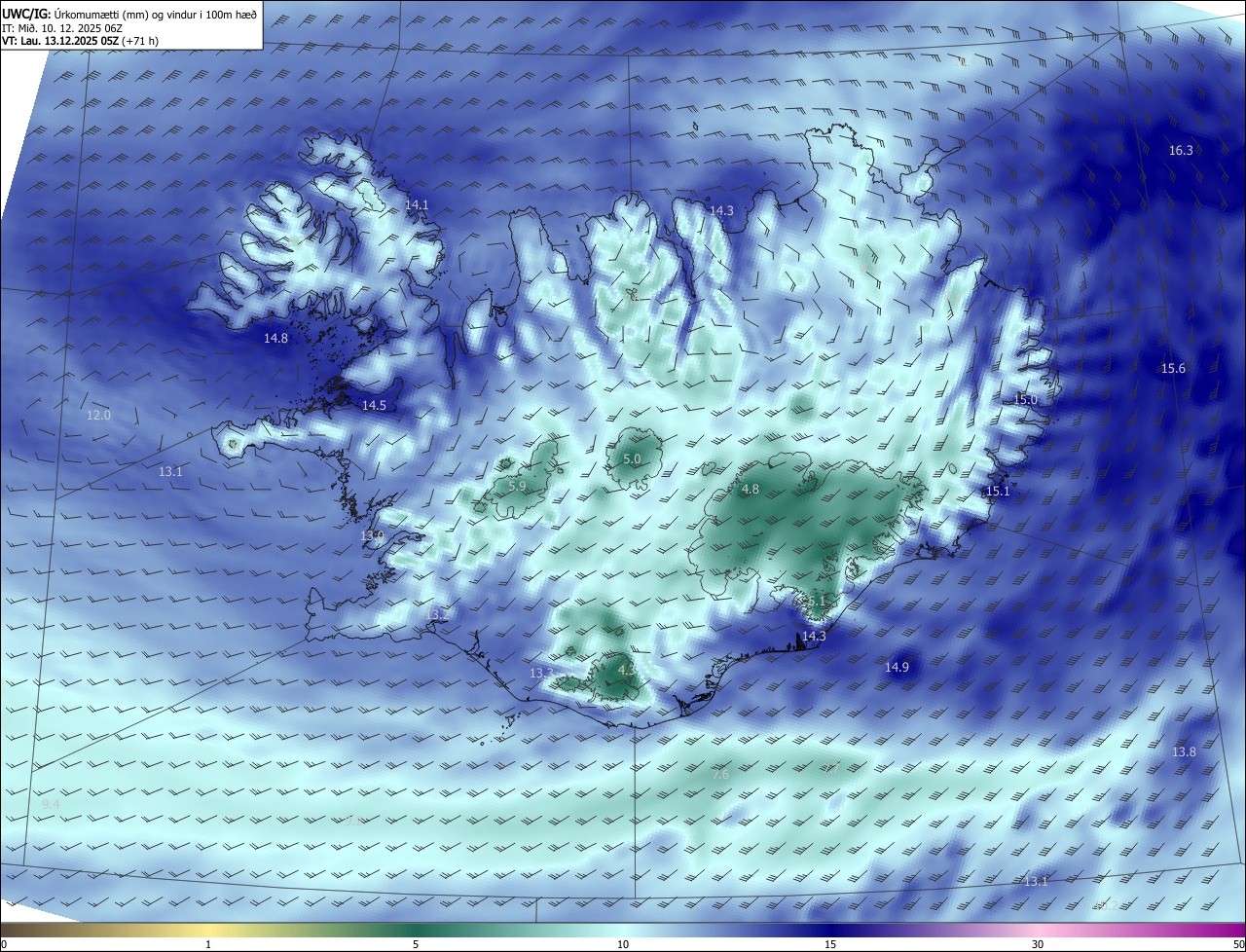The width and height of the screenshot is (1246, 952).
Task: Click the 15.6 value label on the map
Action: point(1173,368)
